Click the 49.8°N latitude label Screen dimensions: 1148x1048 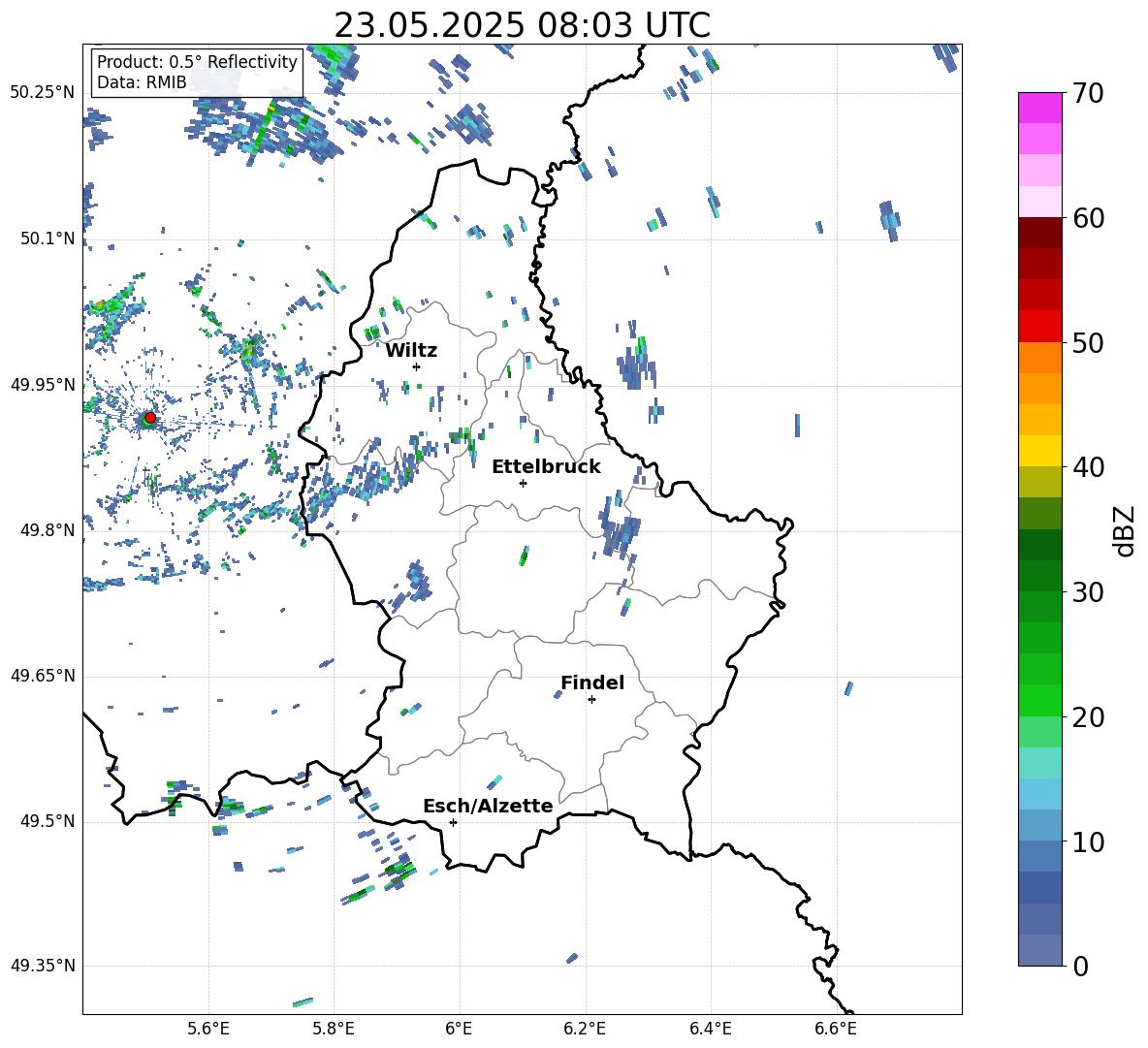click(x=48, y=530)
